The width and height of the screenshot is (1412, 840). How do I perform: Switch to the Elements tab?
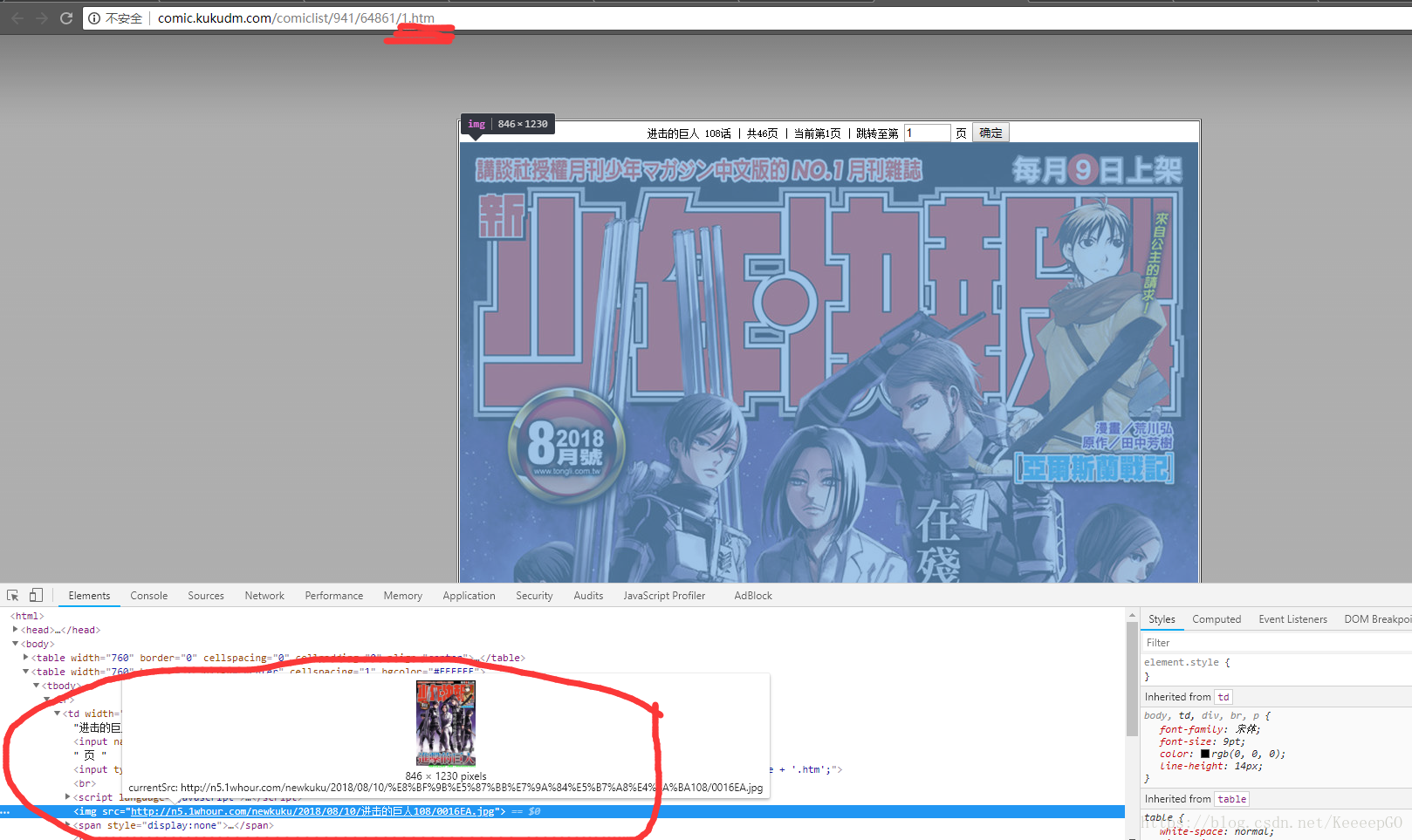click(x=89, y=596)
